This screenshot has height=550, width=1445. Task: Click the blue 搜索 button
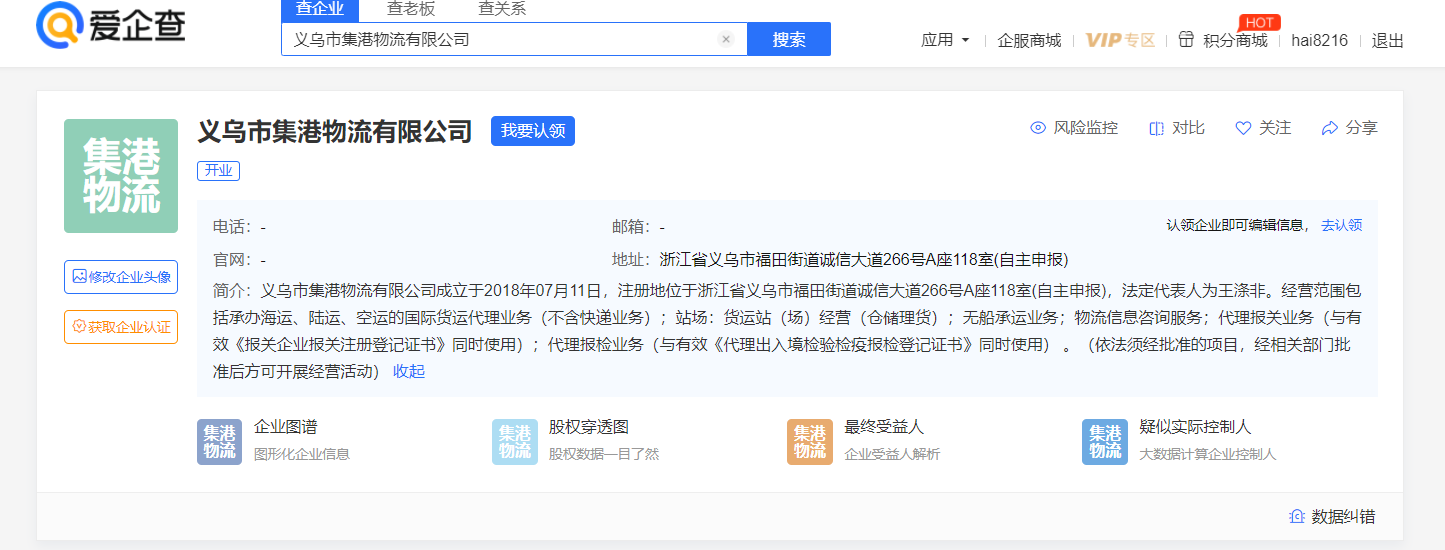[789, 39]
